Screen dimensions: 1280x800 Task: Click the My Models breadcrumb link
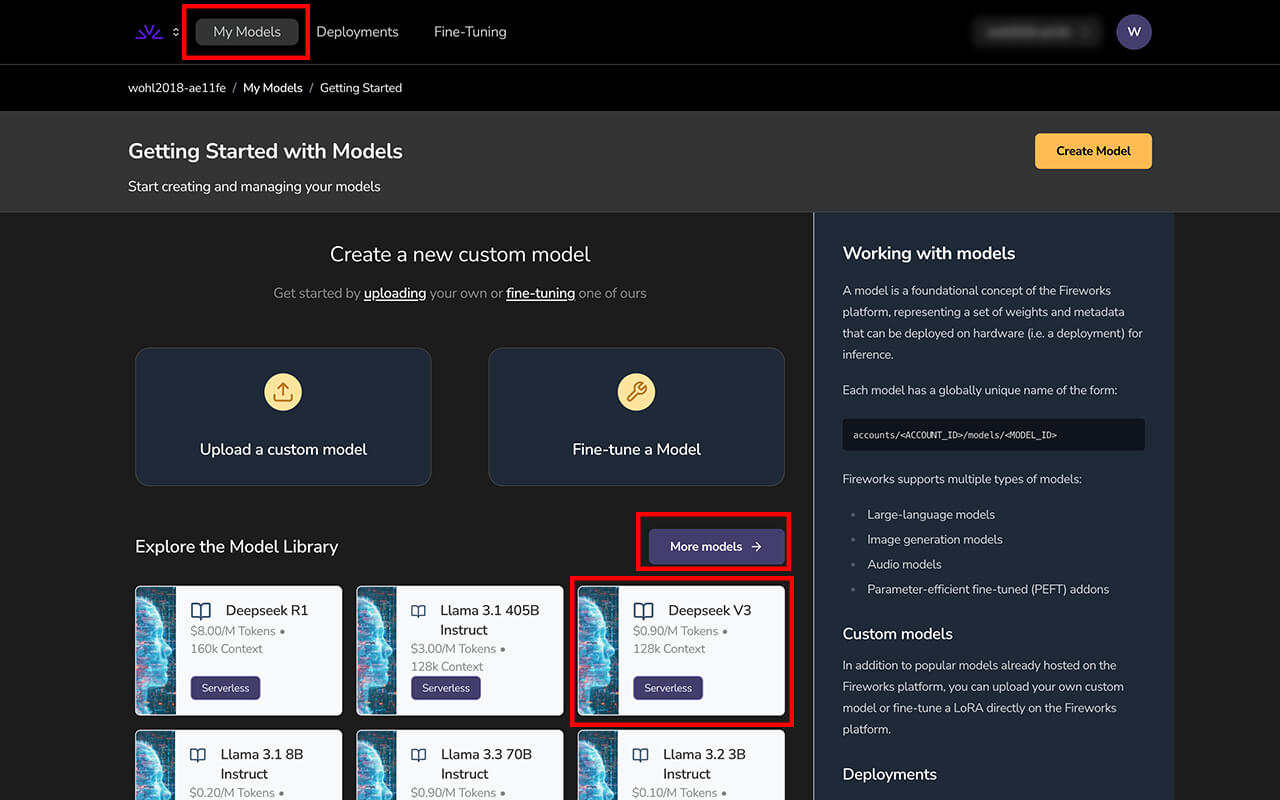272,88
